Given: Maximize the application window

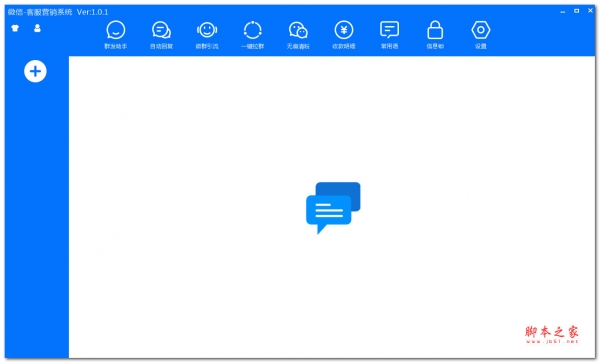Looking at the screenshot, I should tap(576, 11).
